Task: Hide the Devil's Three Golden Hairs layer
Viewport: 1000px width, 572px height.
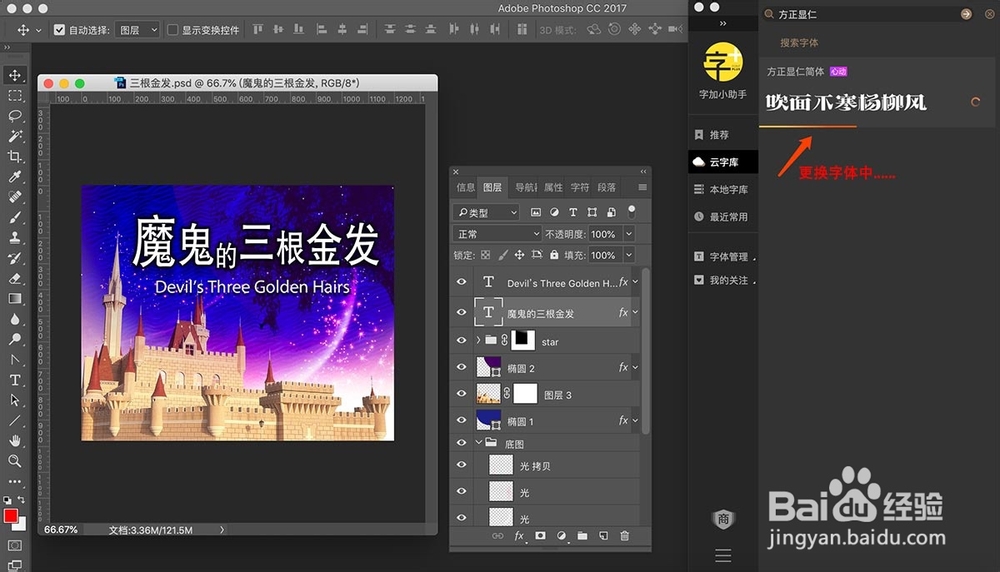Action: click(461, 282)
